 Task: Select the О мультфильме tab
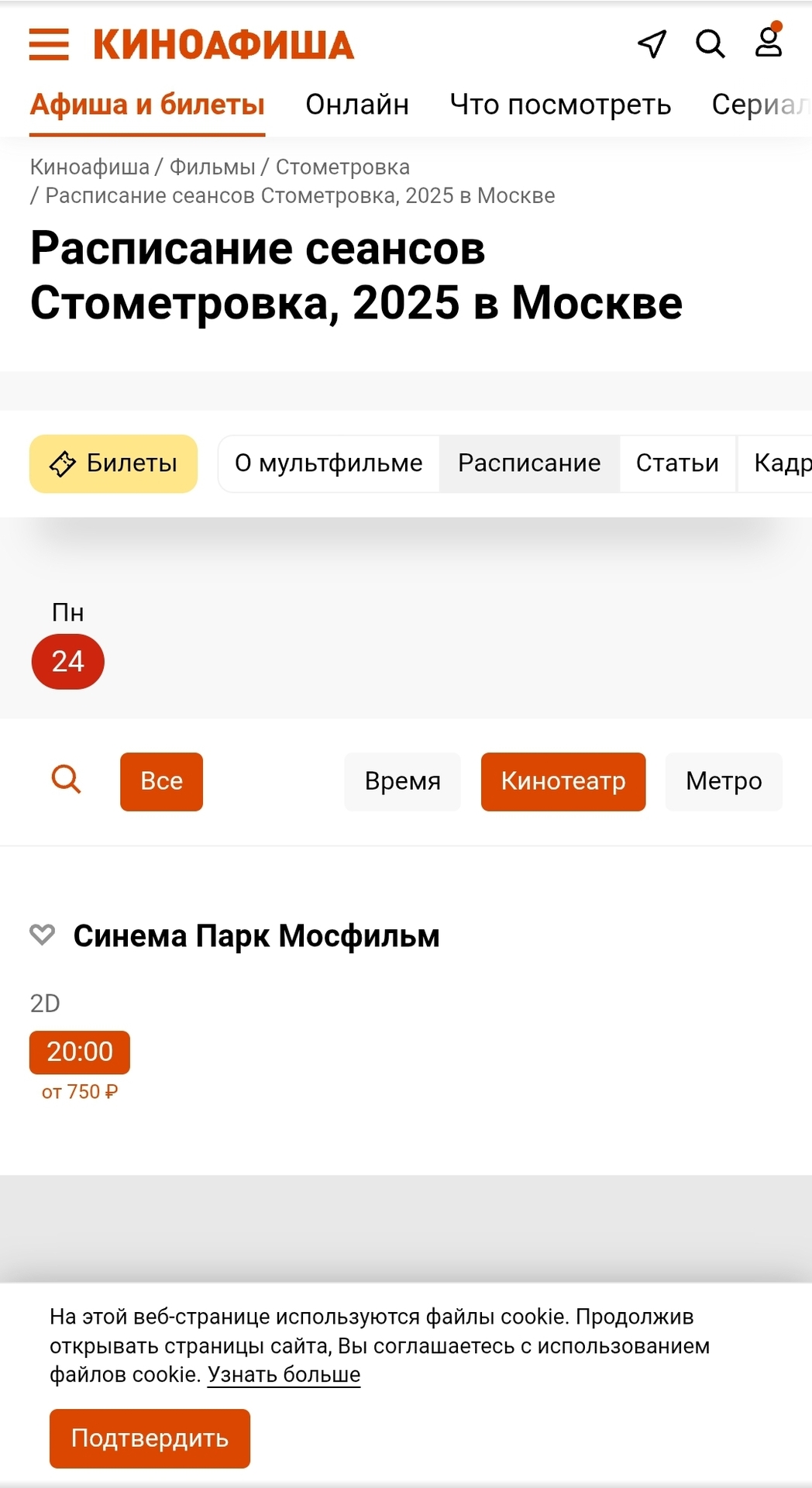[x=329, y=463]
